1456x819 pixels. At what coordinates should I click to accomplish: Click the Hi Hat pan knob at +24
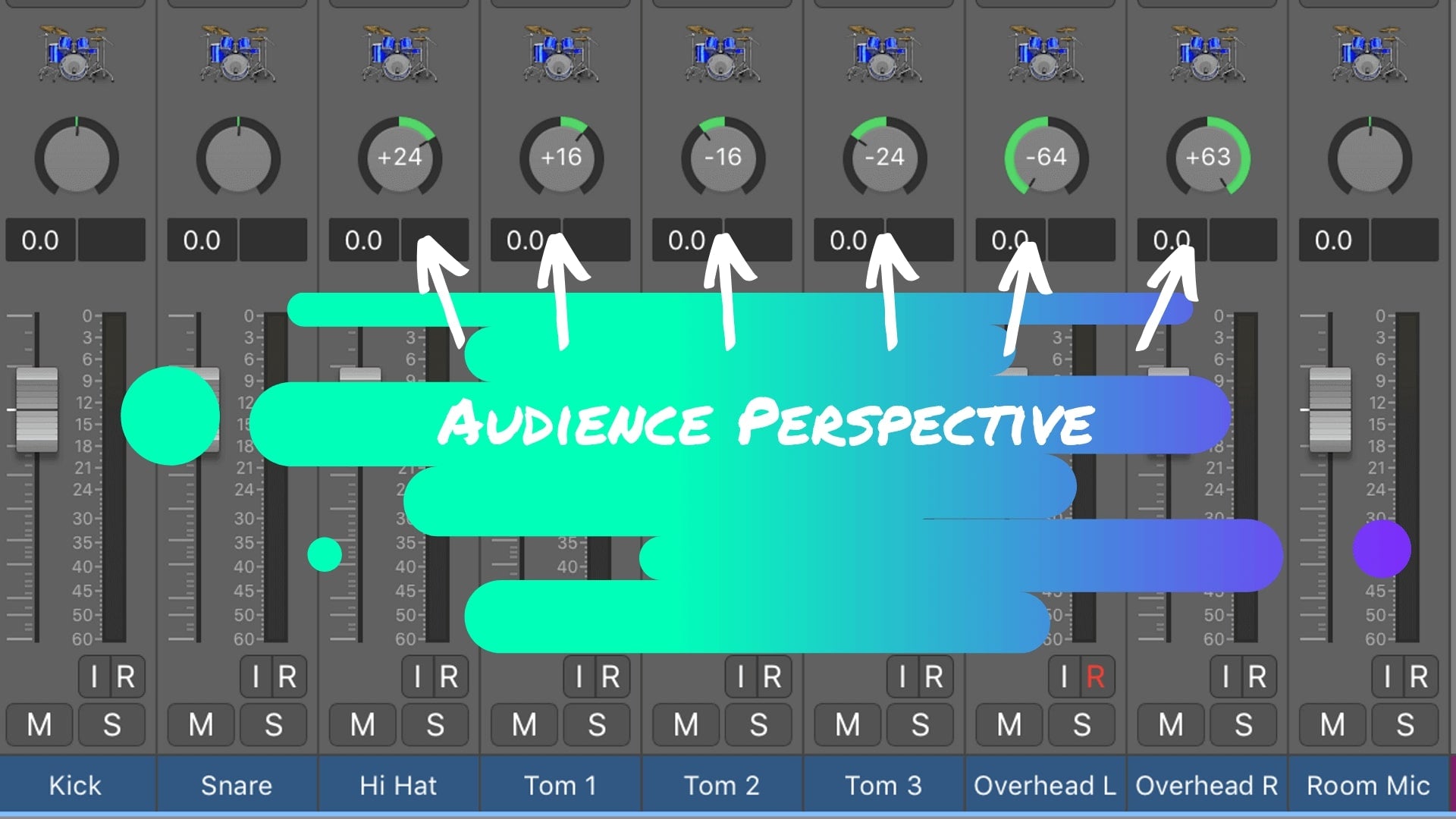pos(399,156)
